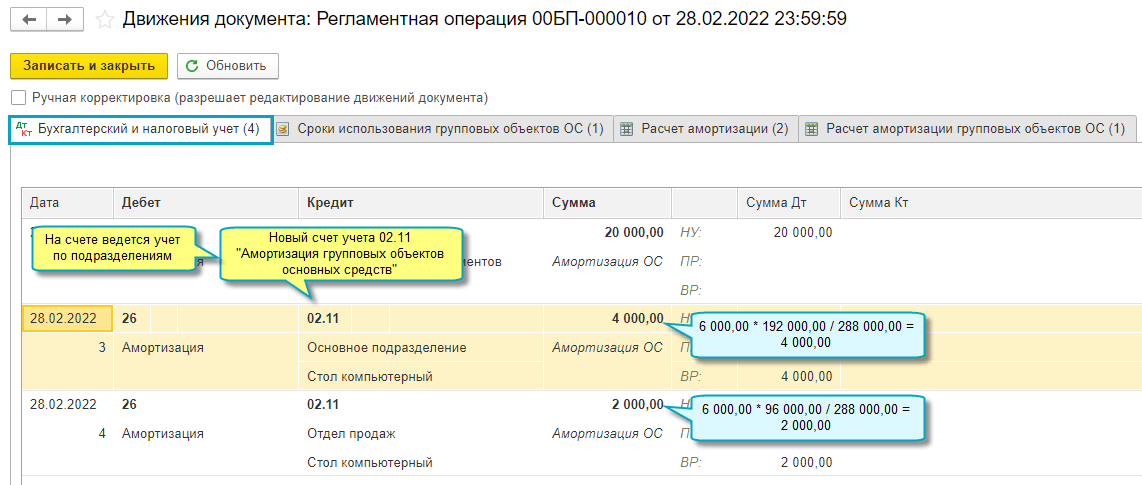Add to favorites with the star icon

pyautogui.click(x=105, y=20)
